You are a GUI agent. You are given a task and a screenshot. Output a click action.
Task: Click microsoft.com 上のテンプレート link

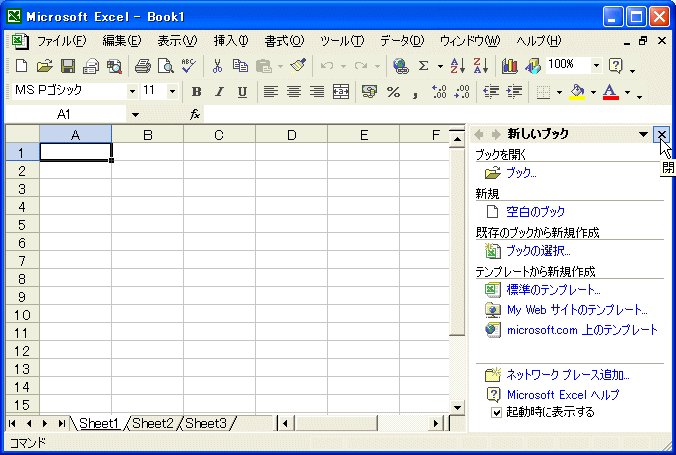pos(582,330)
